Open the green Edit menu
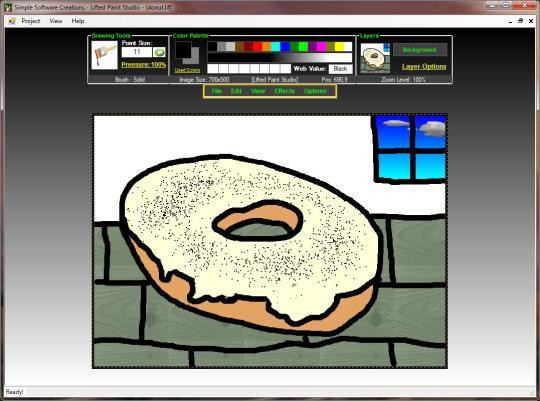Screen dimensions: 540x401 click(236, 91)
